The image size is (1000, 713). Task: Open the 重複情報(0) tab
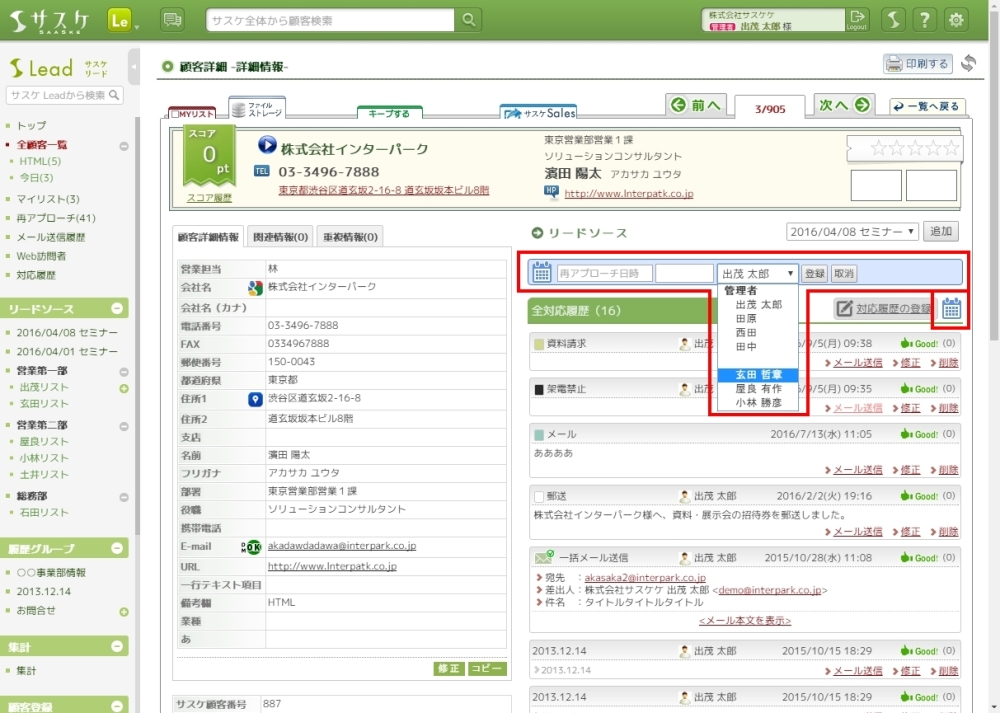(x=350, y=237)
